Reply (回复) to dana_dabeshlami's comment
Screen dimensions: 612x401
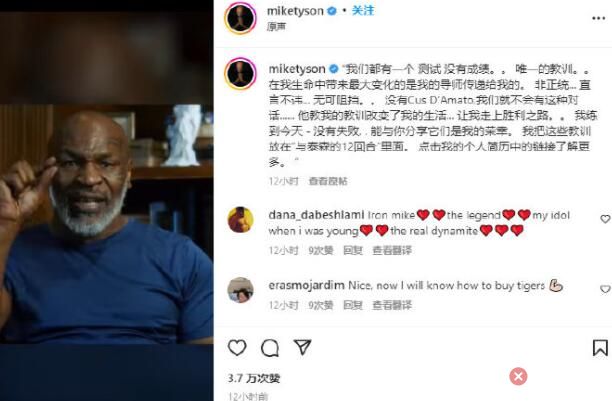pyautogui.click(x=353, y=250)
